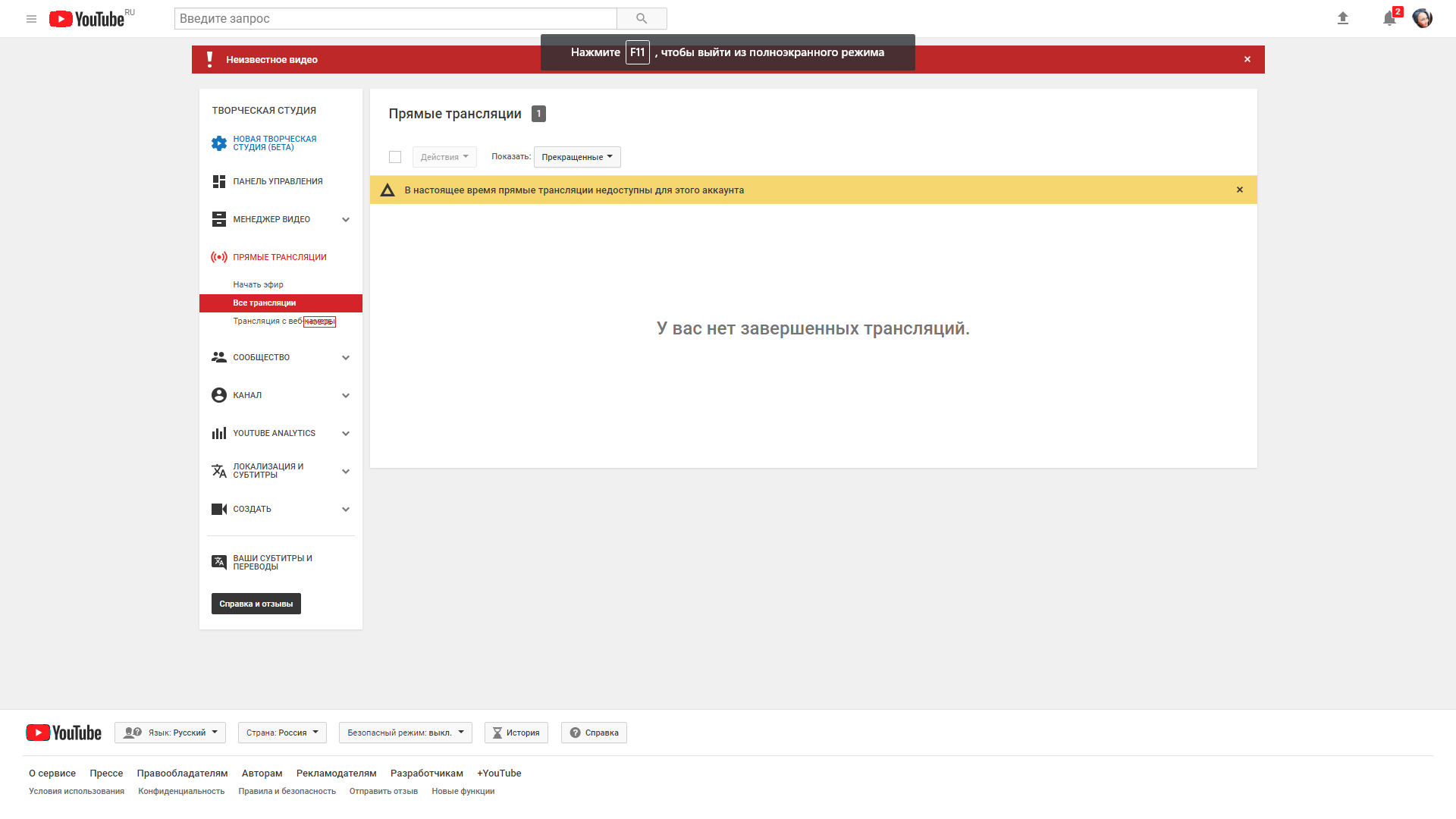Click the Справка и отзывы button
Screen dimensions: 1456x819
coord(256,604)
